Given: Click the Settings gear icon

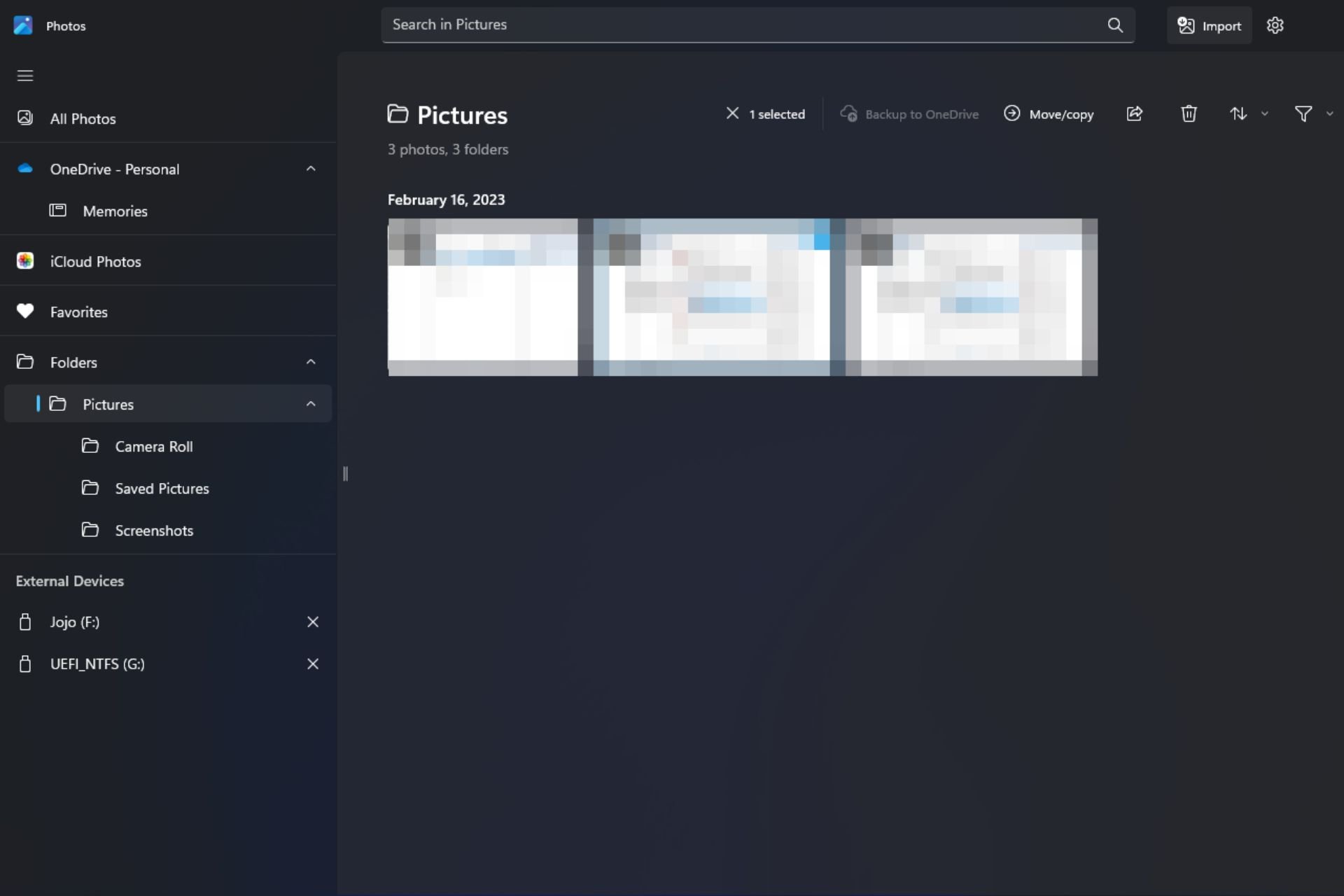Looking at the screenshot, I should [x=1275, y=25].
